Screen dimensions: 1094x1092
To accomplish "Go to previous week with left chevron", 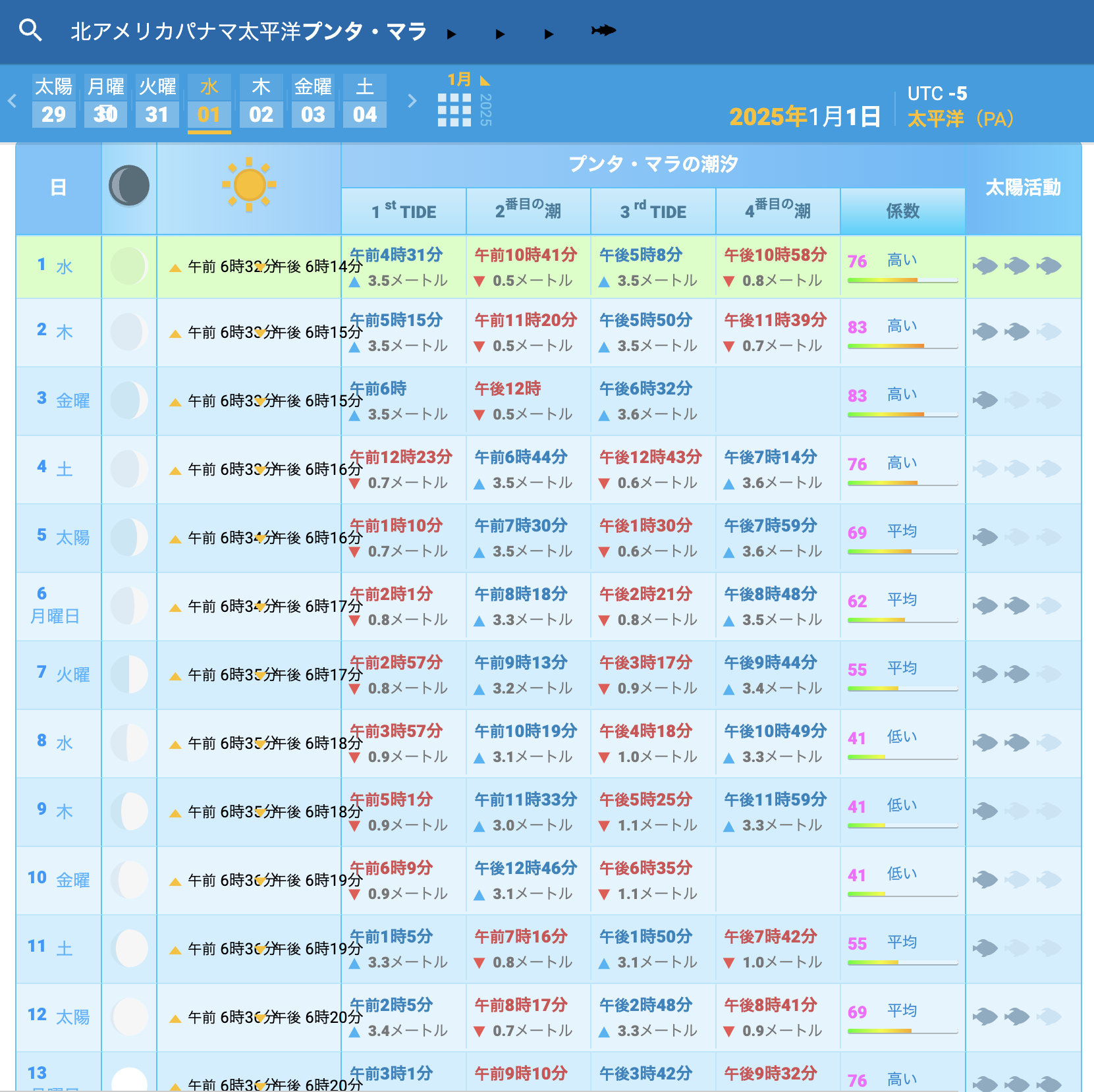I will click(x=13, y=101).
